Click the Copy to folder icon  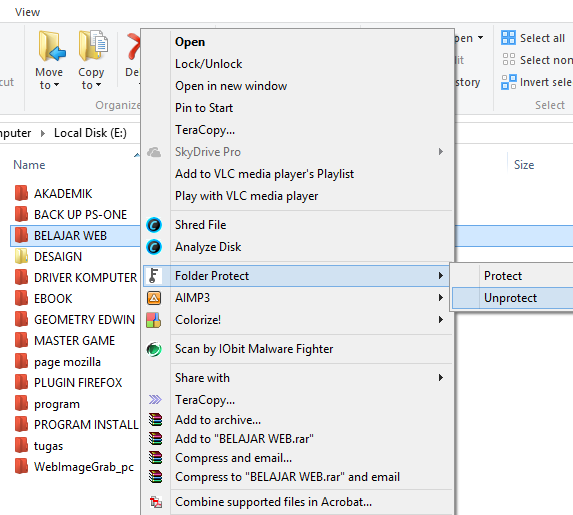pos(93,46)
